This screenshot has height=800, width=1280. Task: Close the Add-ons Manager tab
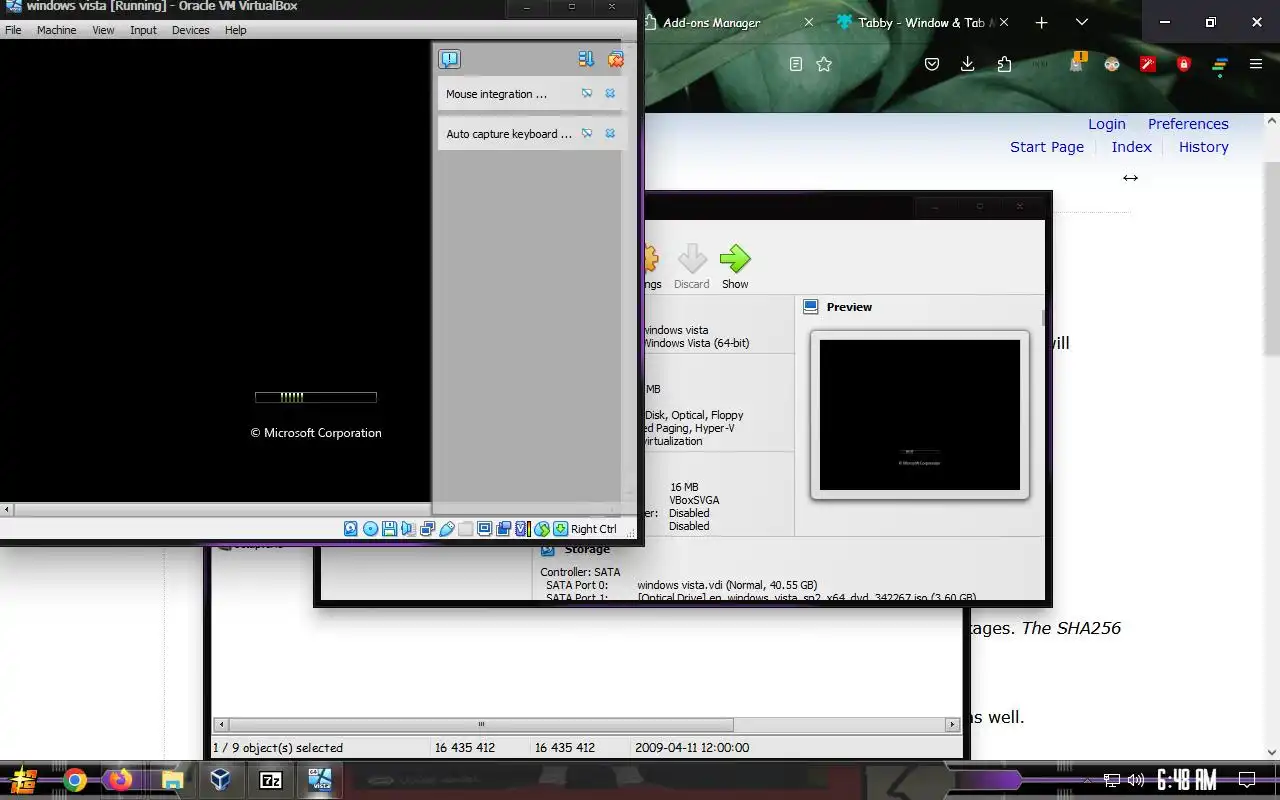(809, 22)
